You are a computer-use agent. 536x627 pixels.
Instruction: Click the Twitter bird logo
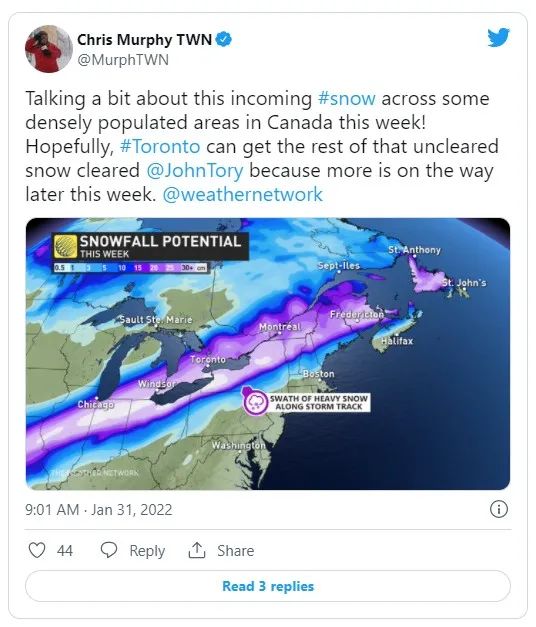point(498,37)
